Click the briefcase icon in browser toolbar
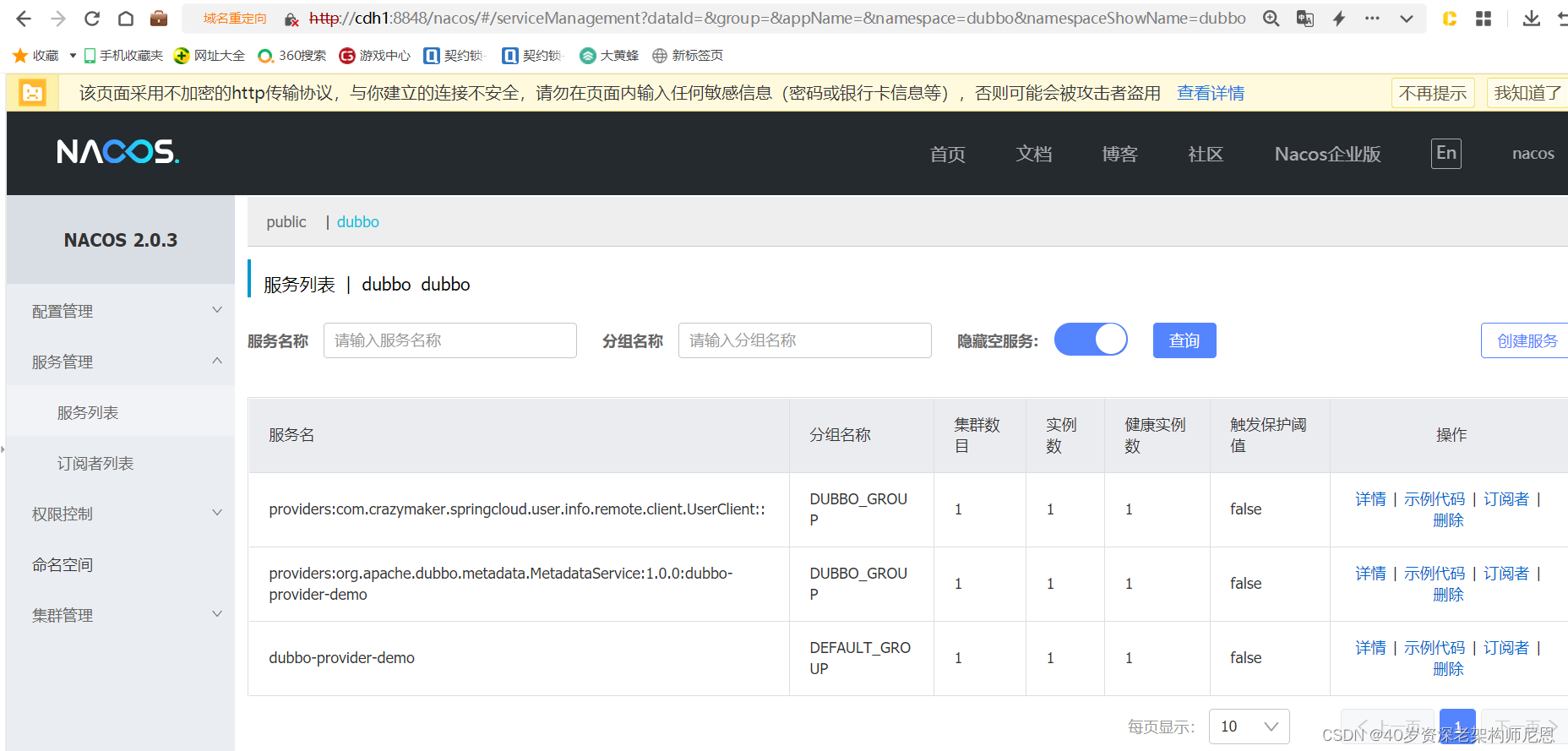 [x=159, y=18]
